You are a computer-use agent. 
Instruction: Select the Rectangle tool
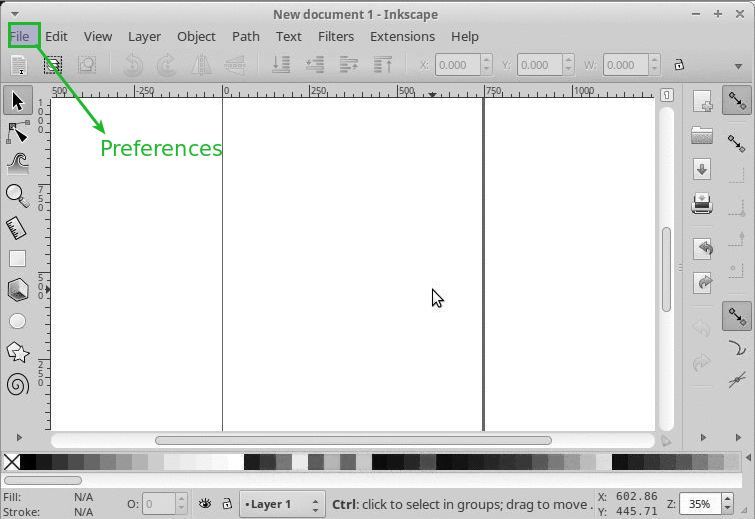click(17, 259)
